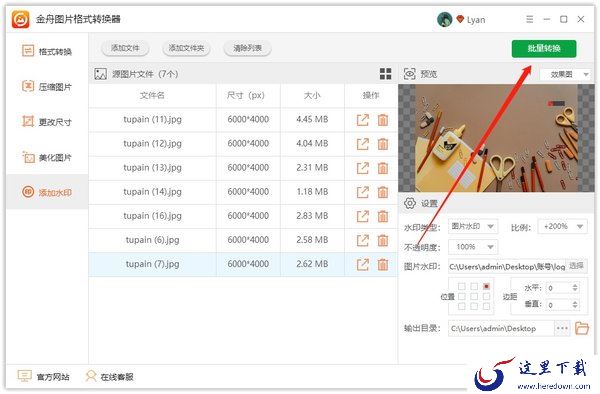
Task: Set watermark position to middle-right
Action: pos(486,296)
